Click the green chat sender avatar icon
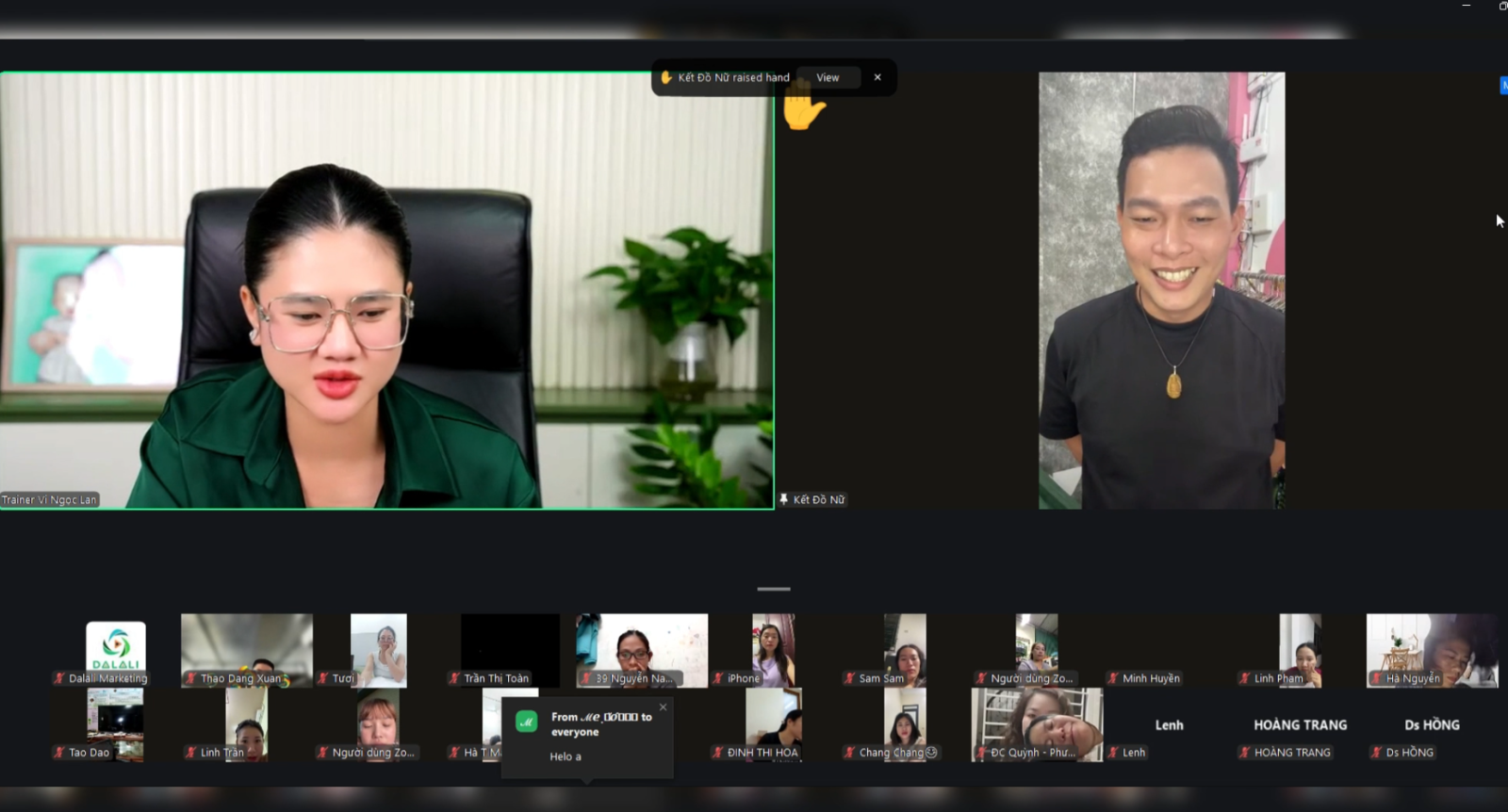 [x=526, y=722]
